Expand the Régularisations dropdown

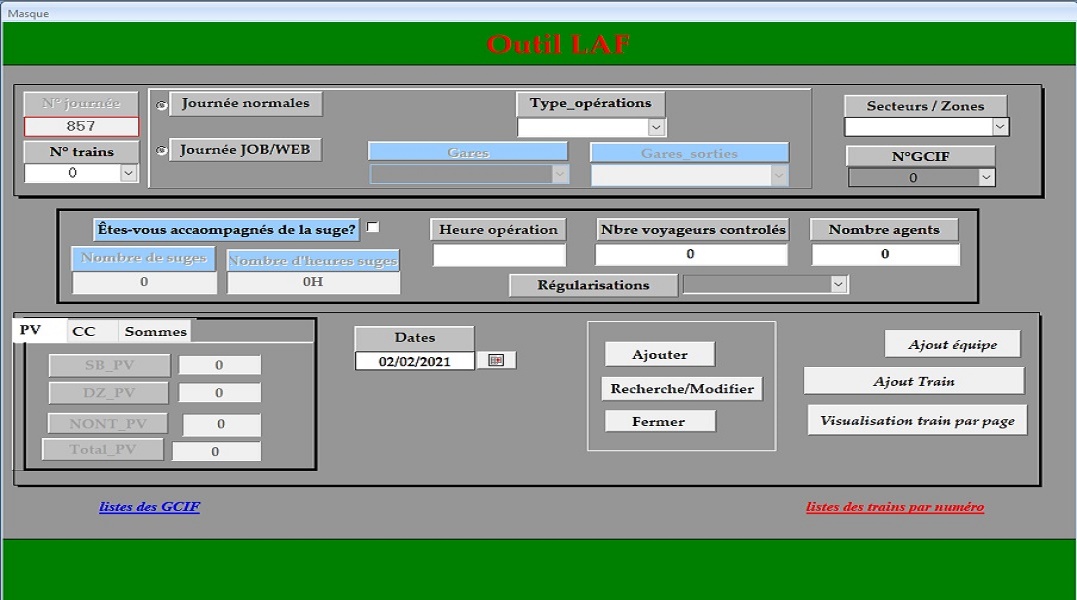point(838,285)
